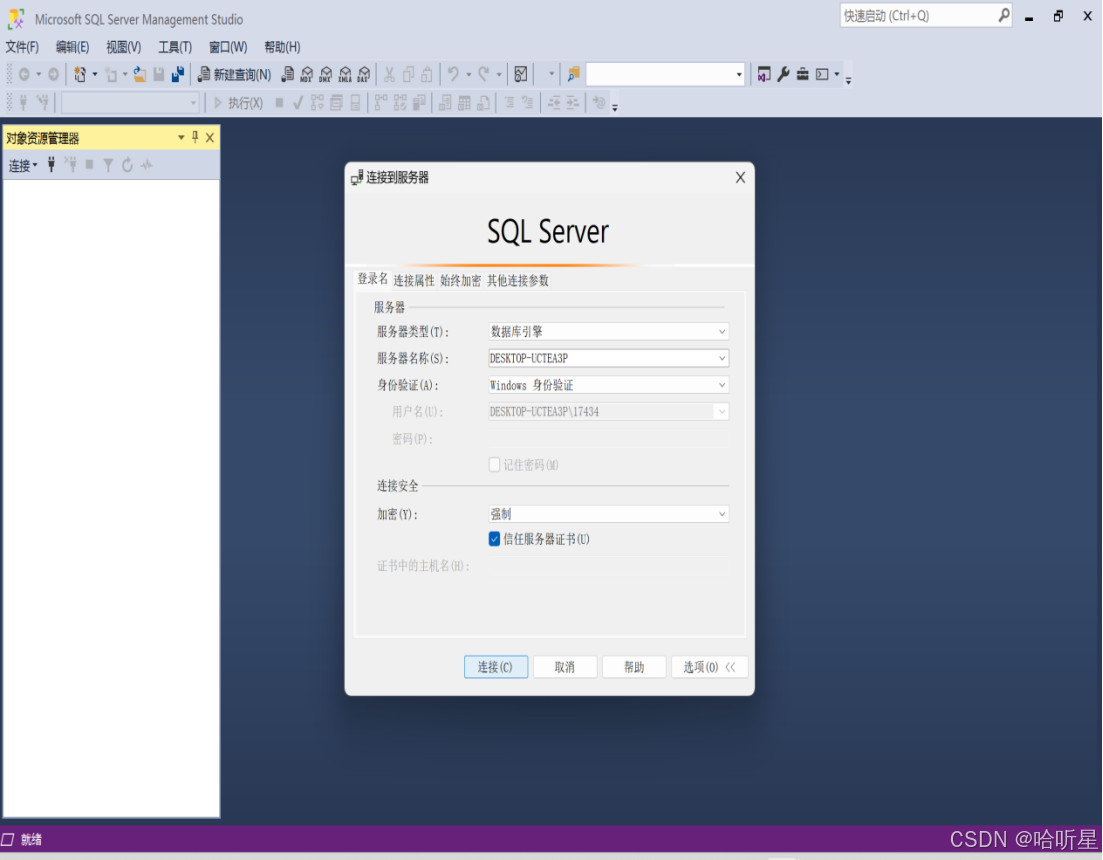Viewport: 1103px width, 860px height.
Task: Click the Database Engine Query icon
Action: pos(288,75)
